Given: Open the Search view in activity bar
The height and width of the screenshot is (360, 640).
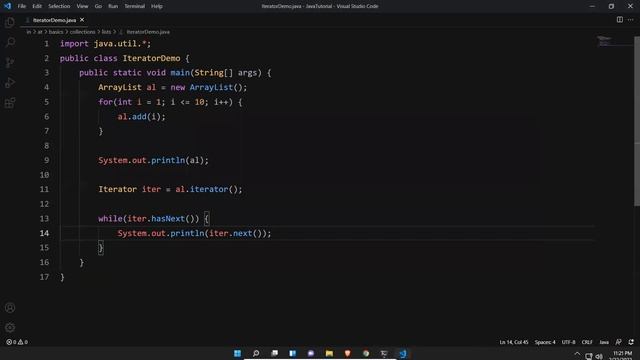Looking at the screenshot, I should click(x=10, y=42).
